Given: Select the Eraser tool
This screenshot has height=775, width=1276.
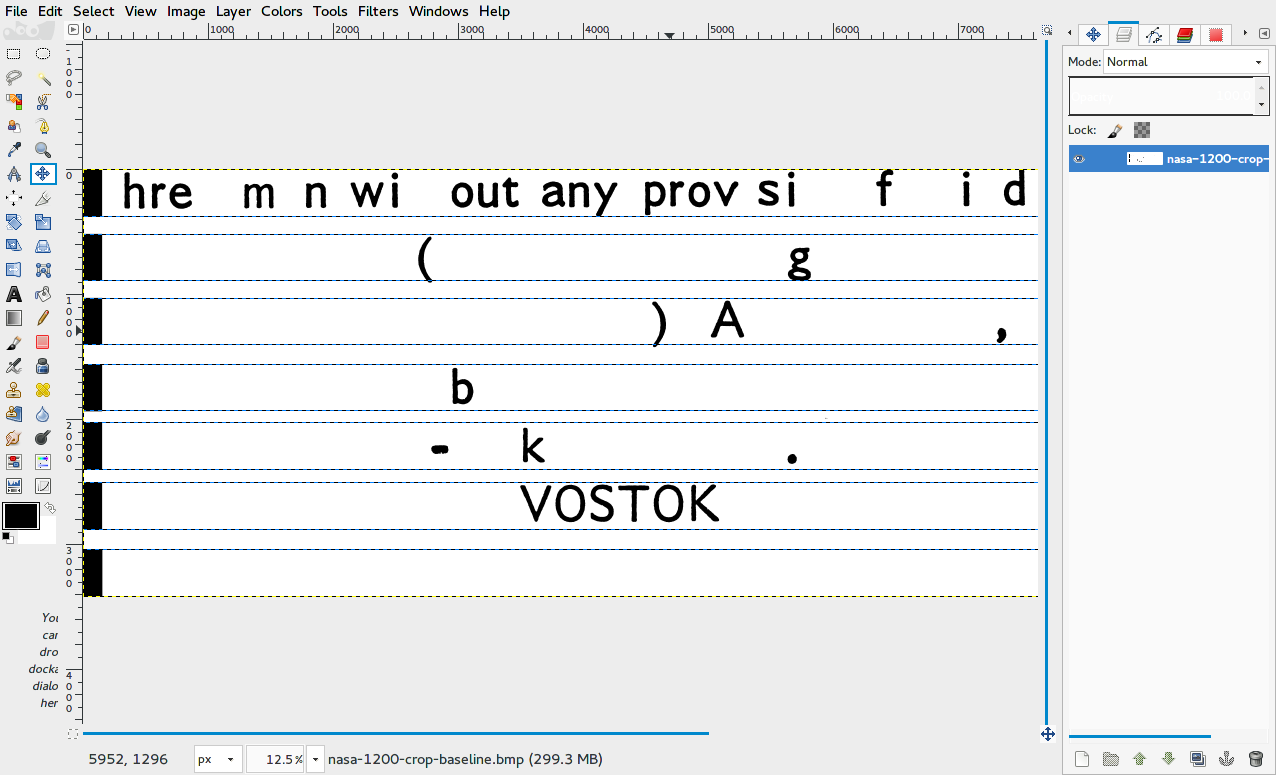Looking at the screenshot, I should coord(43,342).
